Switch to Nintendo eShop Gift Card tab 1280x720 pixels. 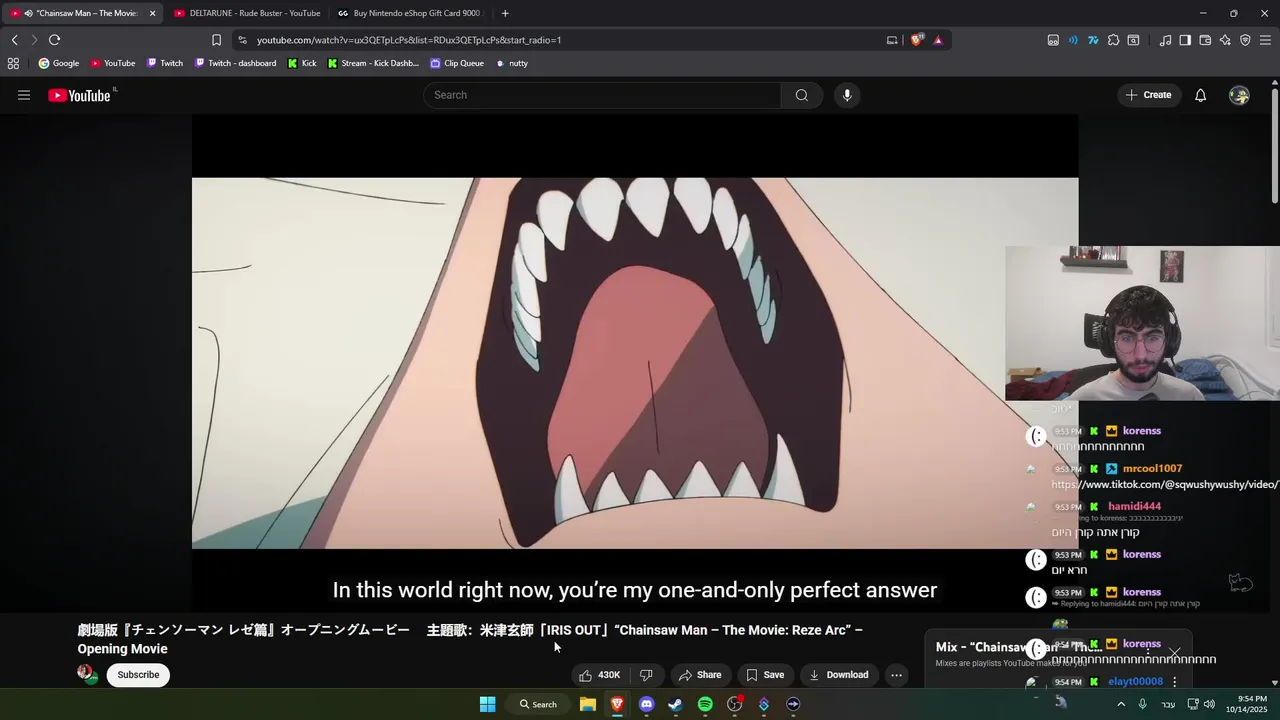point(410,13)
